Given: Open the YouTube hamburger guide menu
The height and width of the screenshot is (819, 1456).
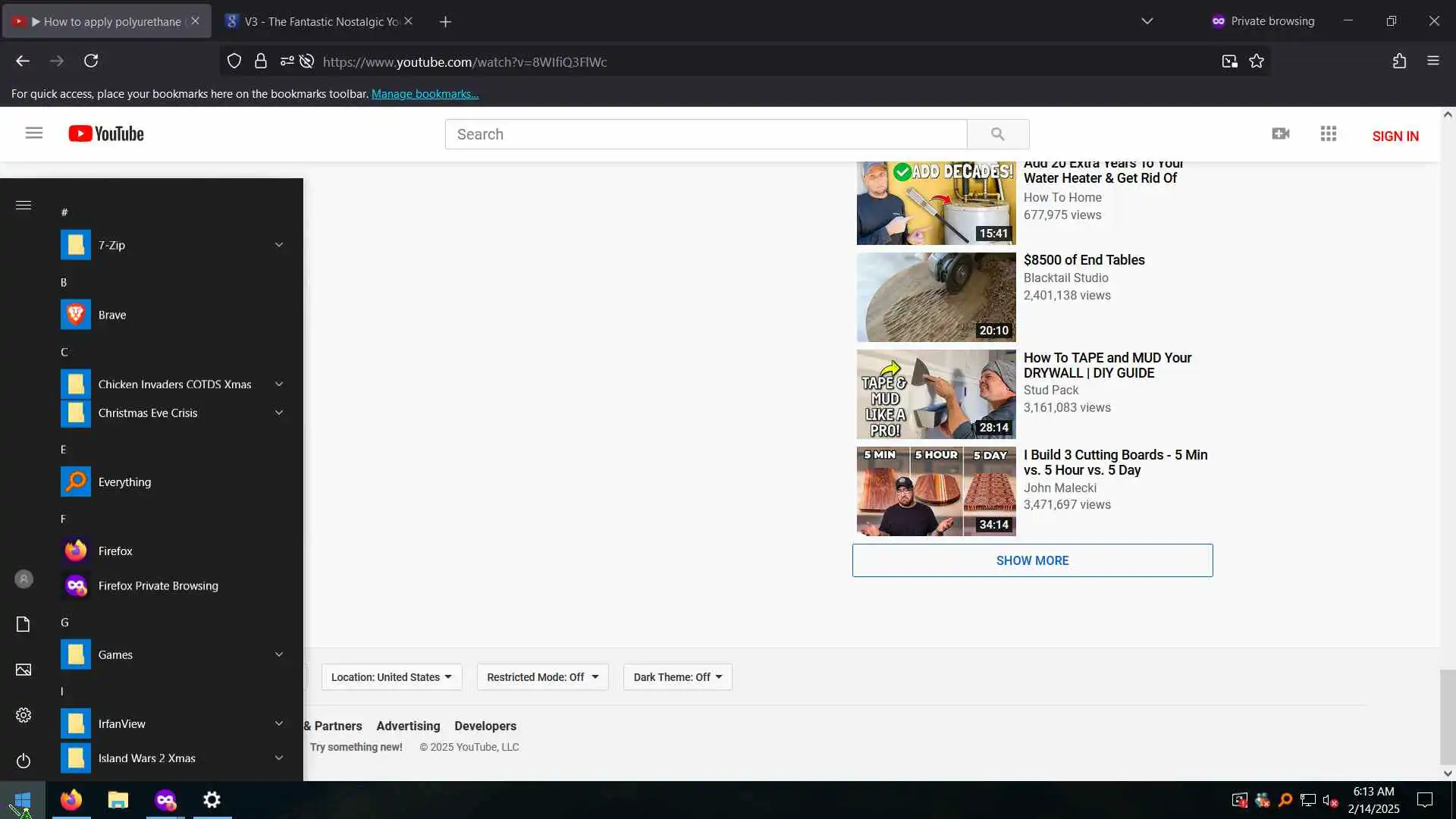Looking at the screenshot, I should [33, 133].
